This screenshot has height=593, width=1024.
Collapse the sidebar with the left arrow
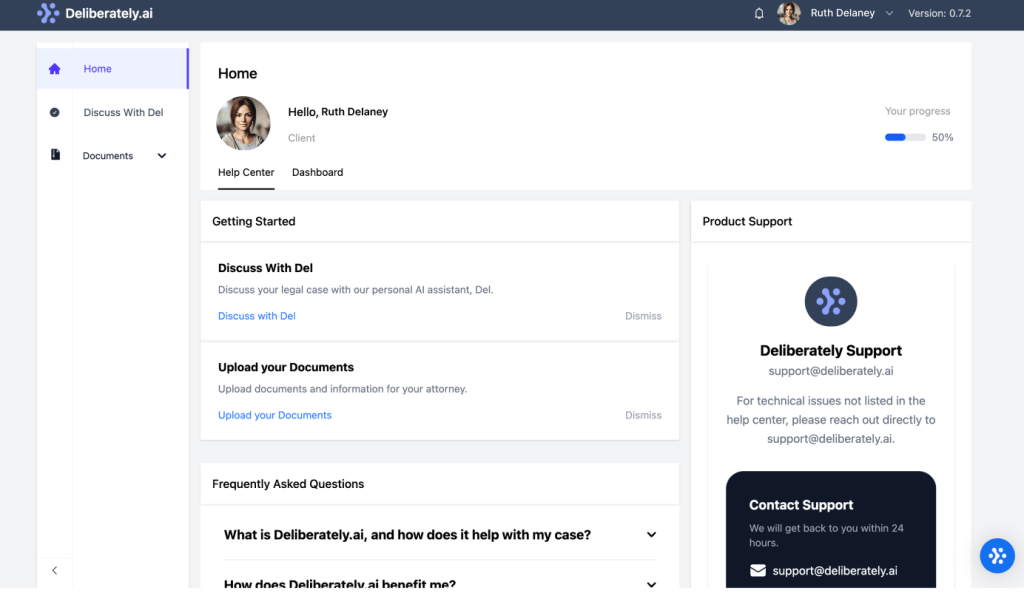click(x=55, y=570)
